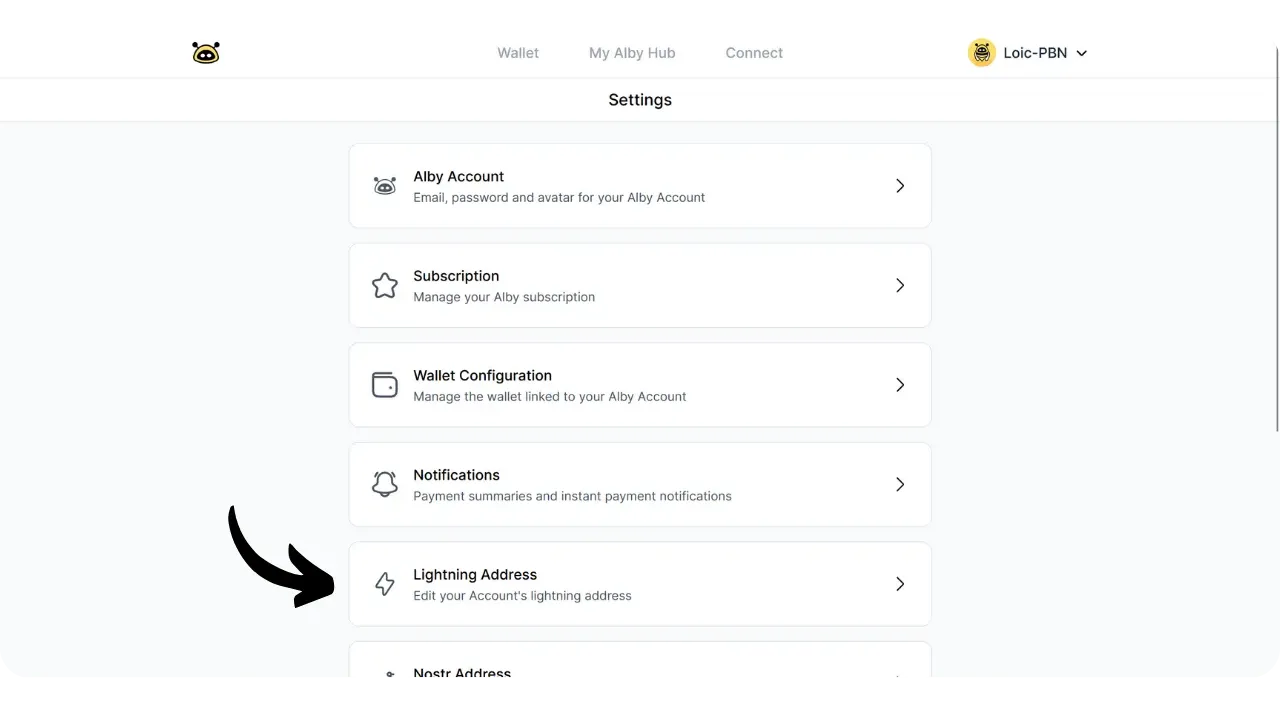Open Wallet Configuration settings title
Image resolution: width=1280 pixels, height=708 pixels.
(x=482, y=376)
